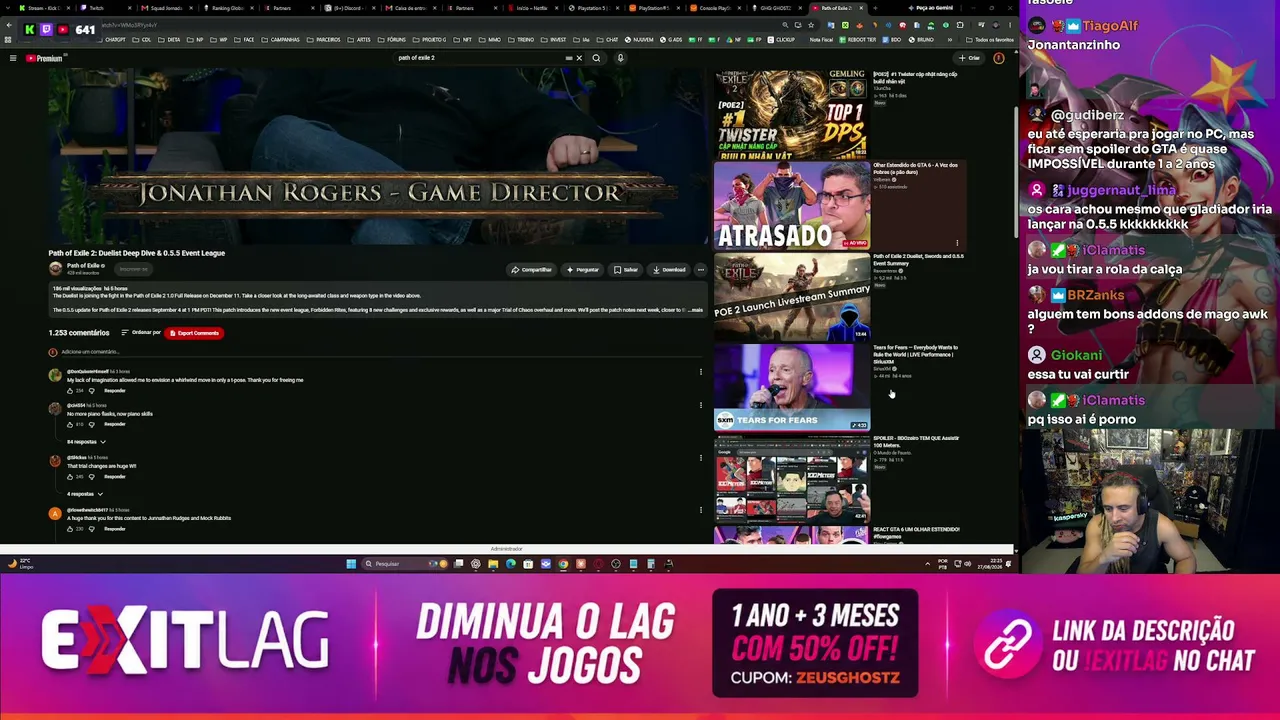The width and height of the screenshot is (1280, 720).
Task: Expand the '4 respostas' reply thread
Action: click(85, 494)
